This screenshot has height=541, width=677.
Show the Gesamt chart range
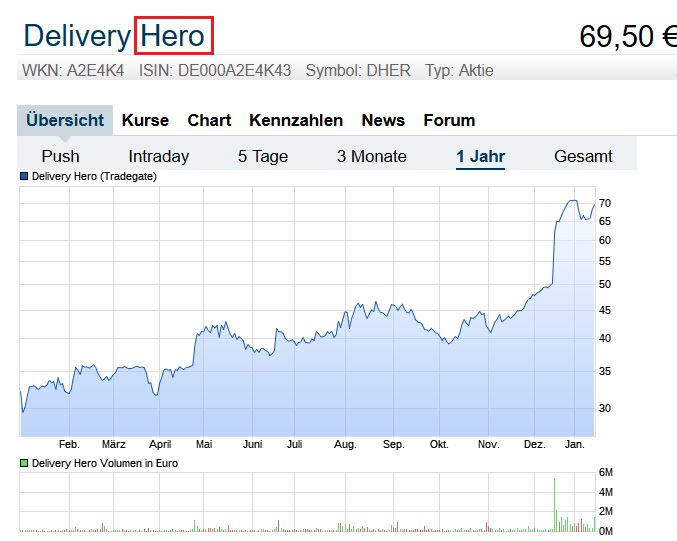coord(583,156)
